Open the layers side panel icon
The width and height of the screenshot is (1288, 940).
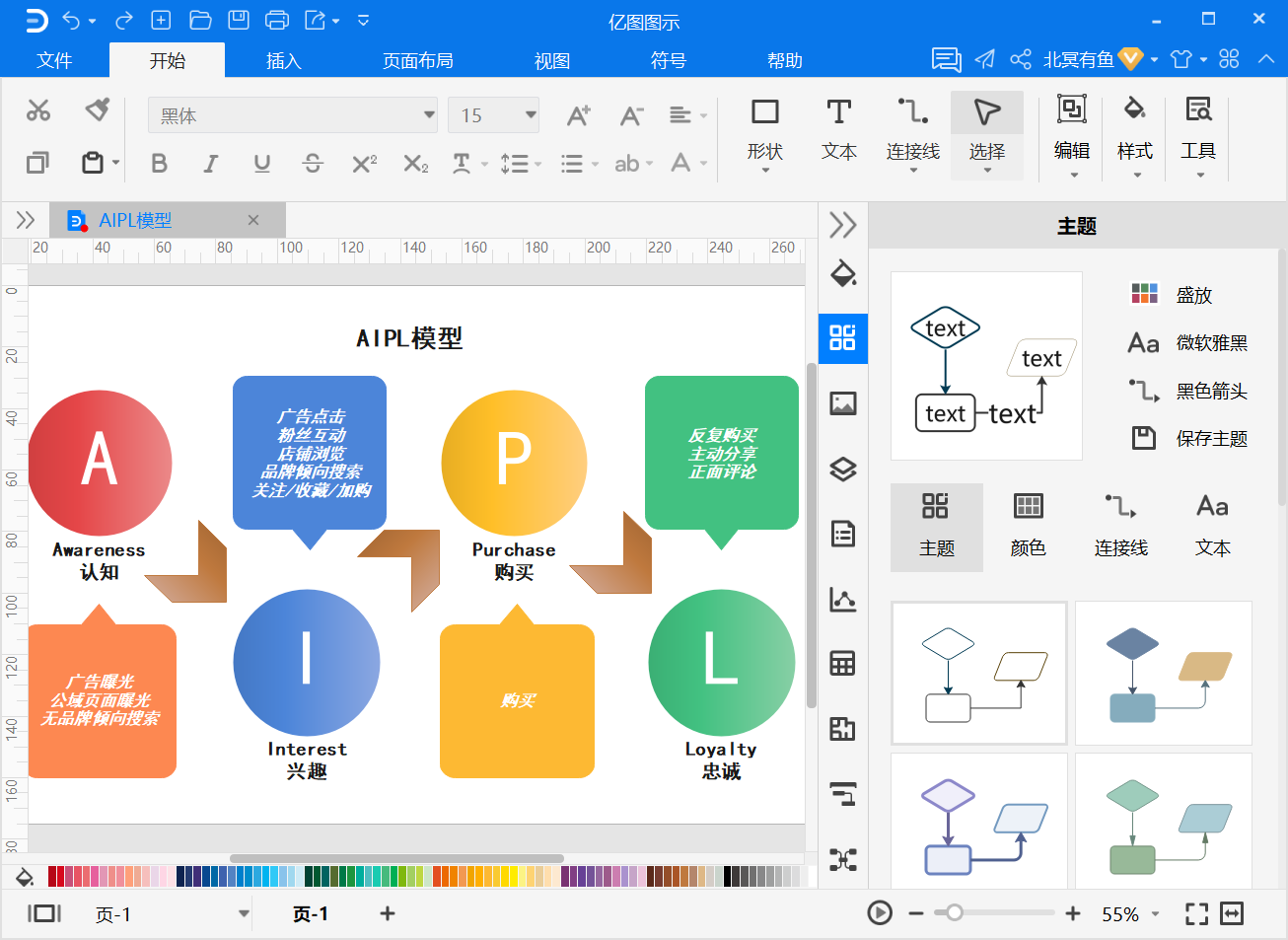(x=843, y=469)
